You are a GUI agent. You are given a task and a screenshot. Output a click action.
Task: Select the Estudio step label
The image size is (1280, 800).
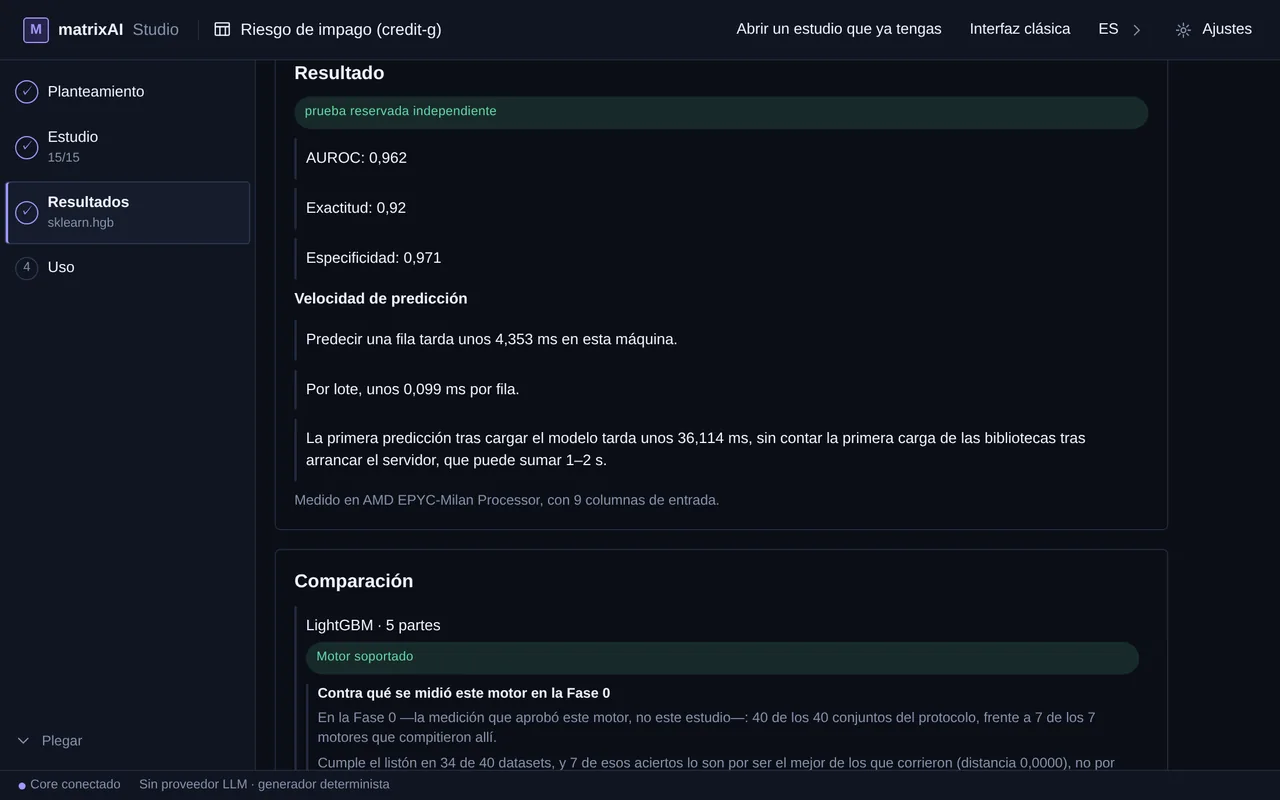click(x=73, y=137)
